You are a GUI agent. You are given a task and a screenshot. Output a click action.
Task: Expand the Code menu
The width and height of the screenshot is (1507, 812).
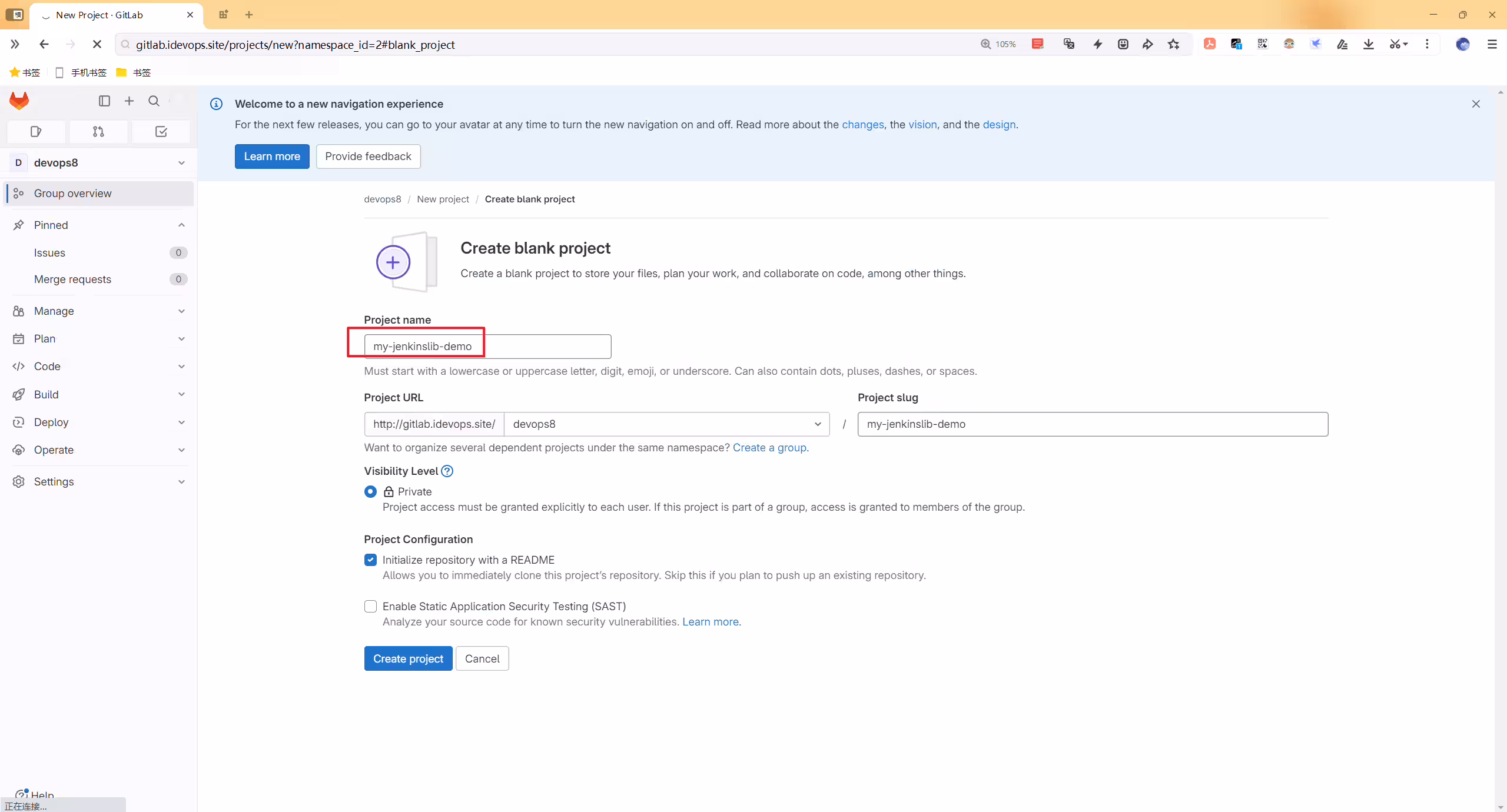coord(99,367)
